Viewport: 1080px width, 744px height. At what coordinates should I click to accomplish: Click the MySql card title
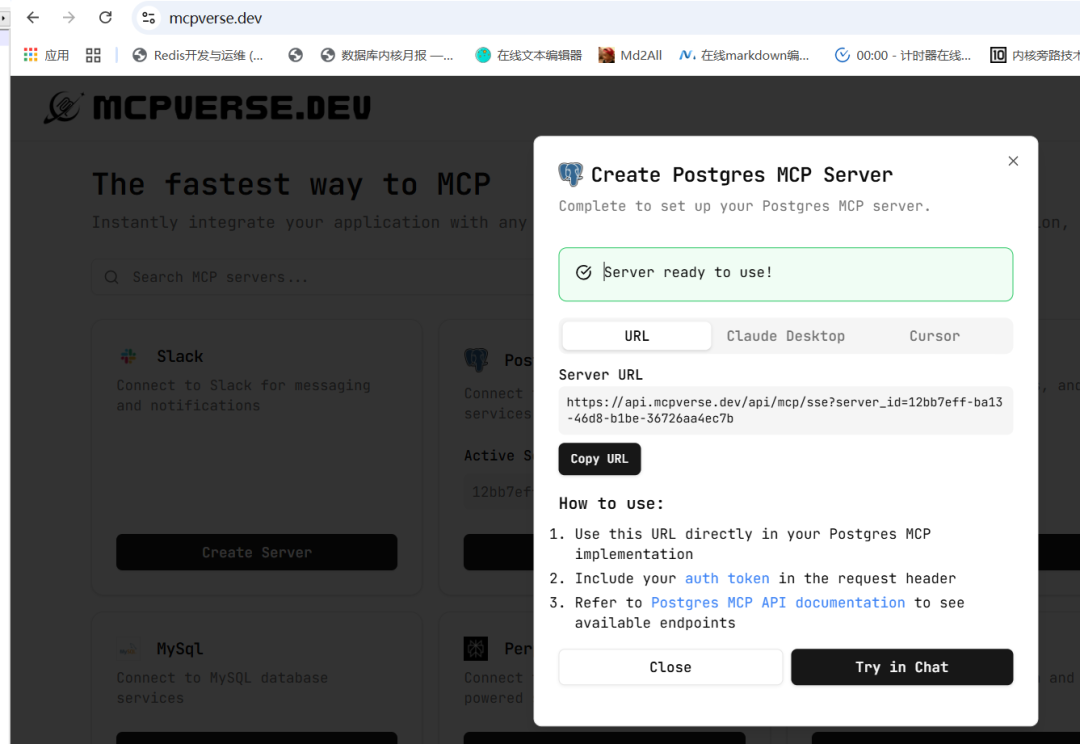click(x=180, y=649)
